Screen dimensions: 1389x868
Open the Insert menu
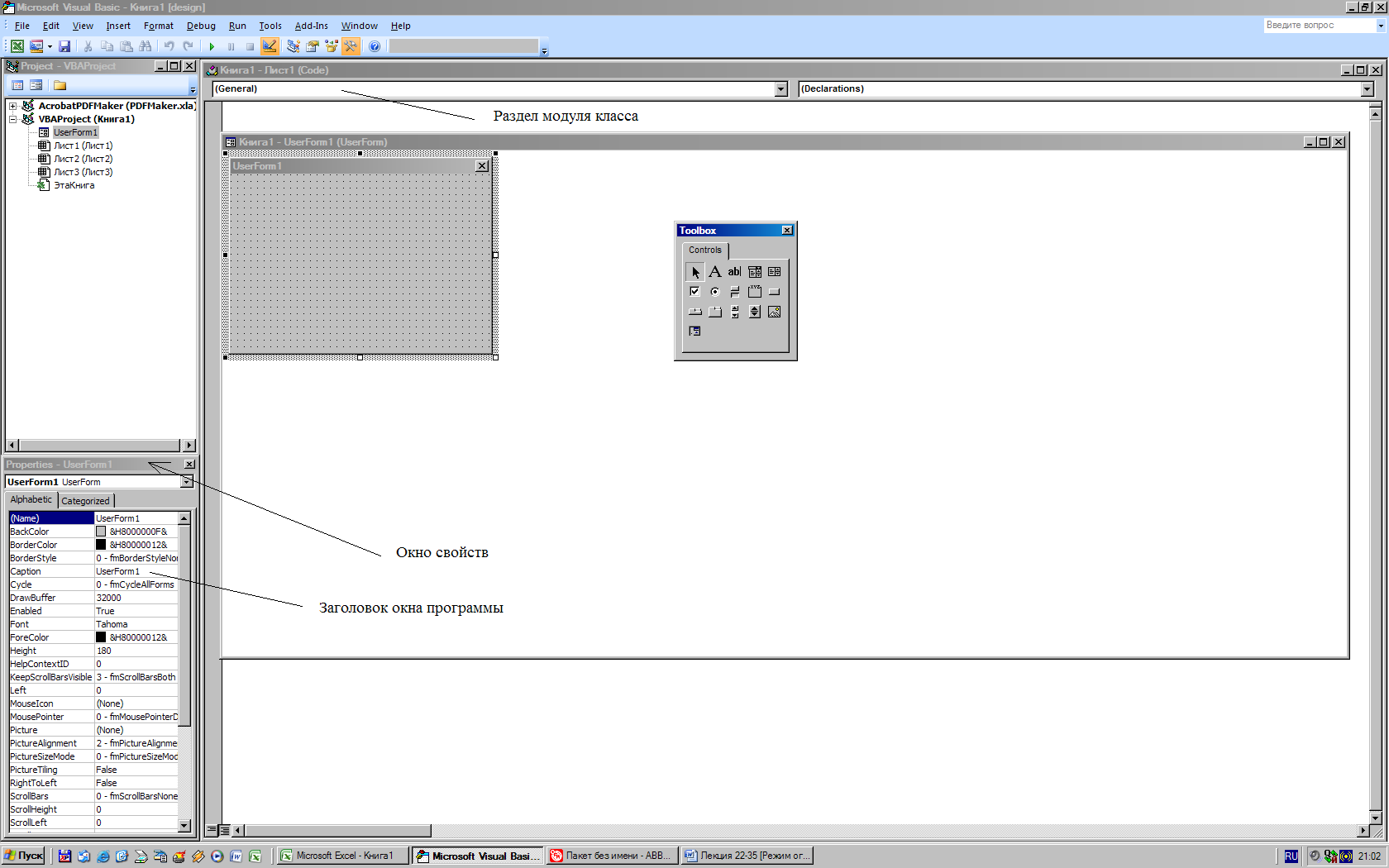[118, 26]
